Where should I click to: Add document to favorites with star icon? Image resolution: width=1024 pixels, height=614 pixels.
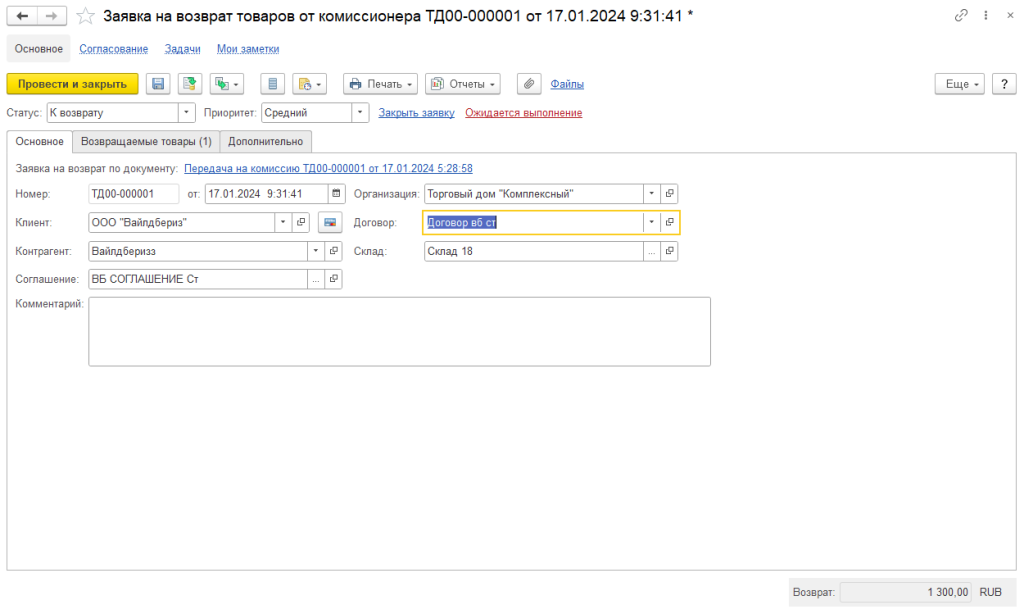(86, 16)
